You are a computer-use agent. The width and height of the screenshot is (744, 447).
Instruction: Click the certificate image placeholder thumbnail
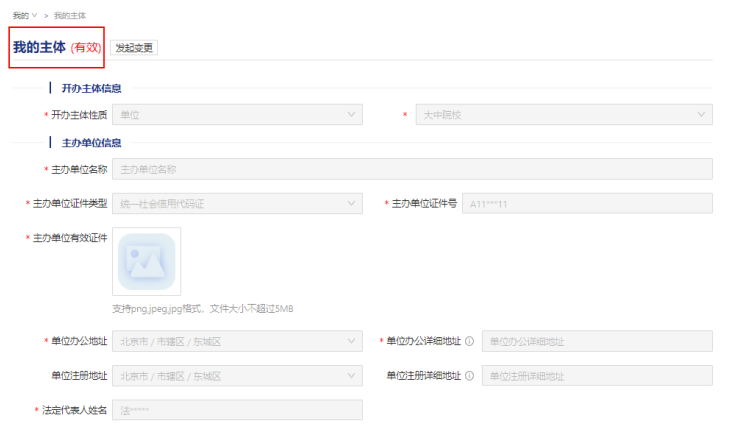coord(147,261)
